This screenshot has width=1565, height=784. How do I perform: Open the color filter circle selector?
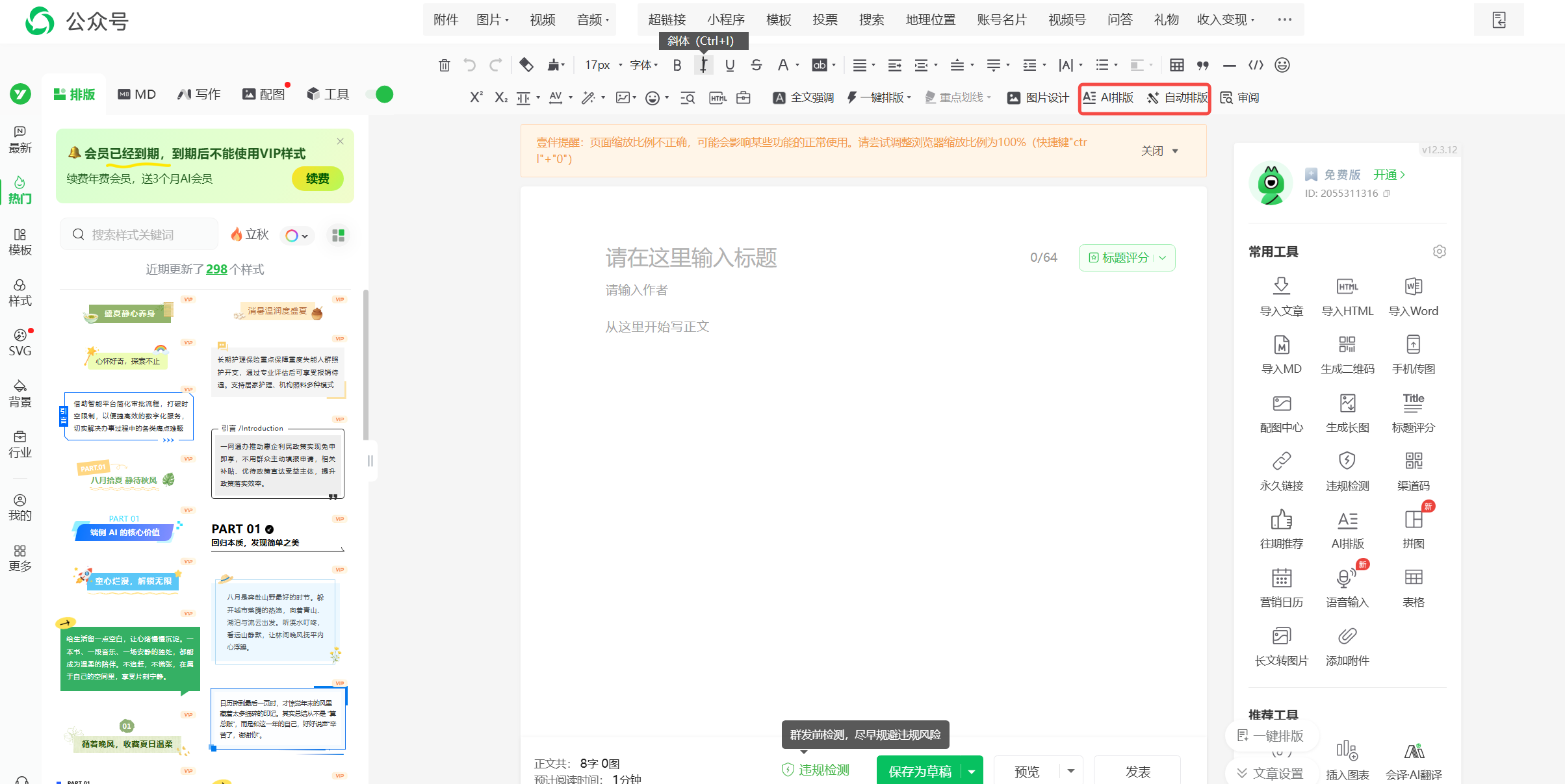click(x=297, y=236)
